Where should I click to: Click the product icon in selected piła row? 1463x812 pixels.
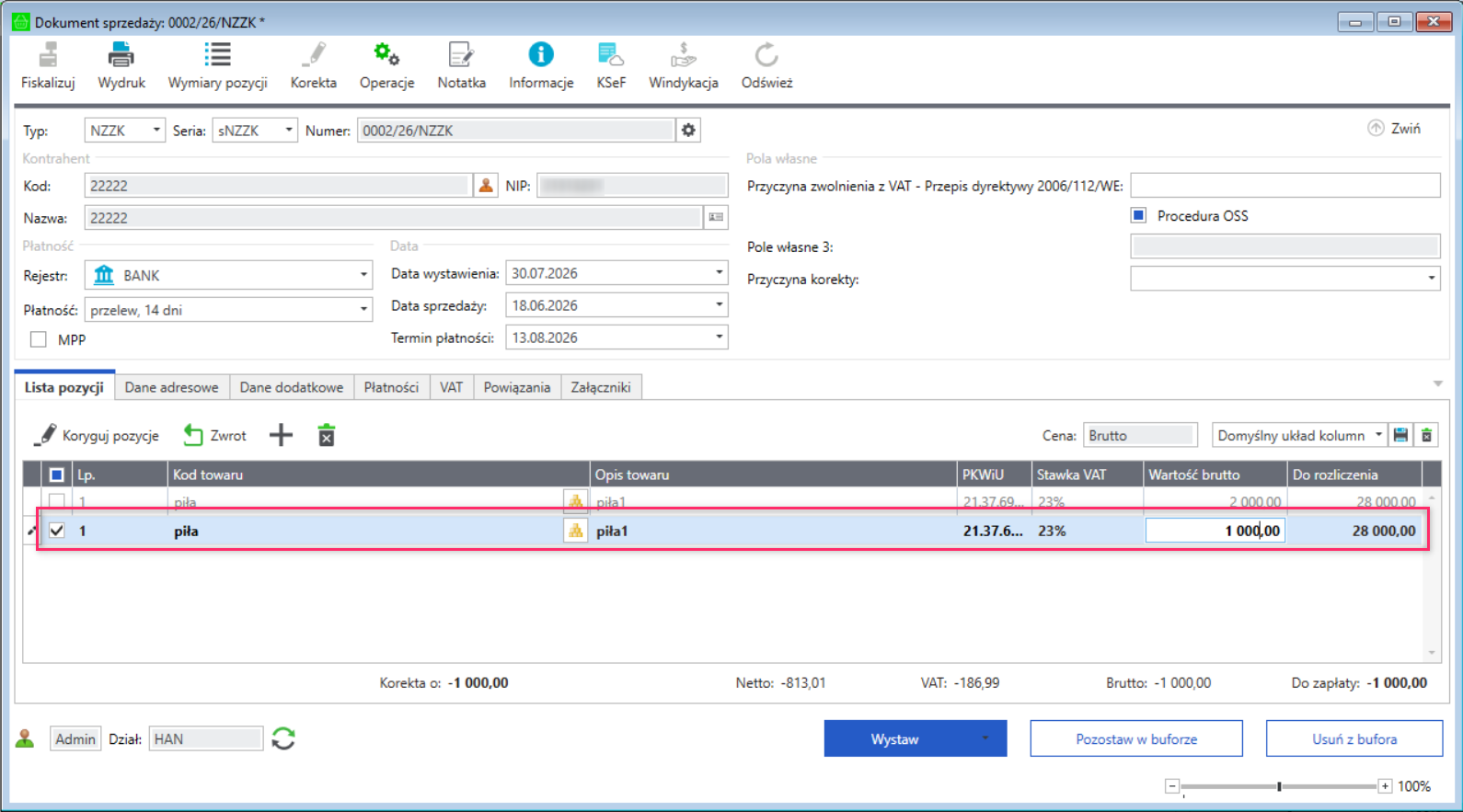pos(575,531)
